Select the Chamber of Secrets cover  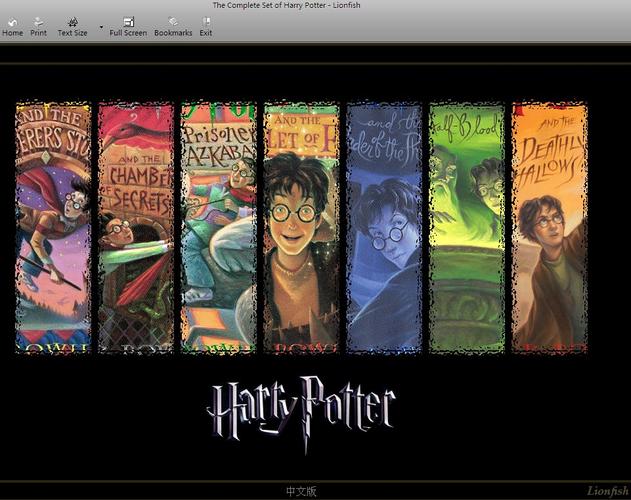[136, 228]
